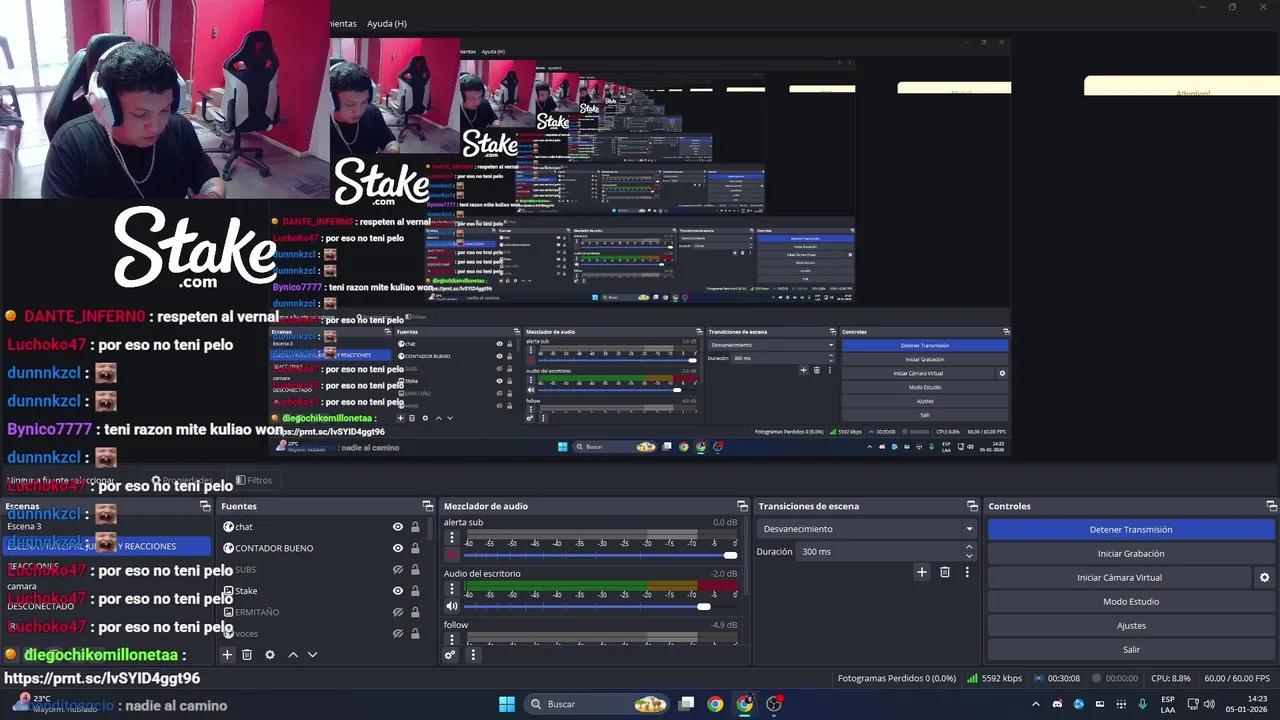Click Audio del escritorio volume slider handle
Screen dimensions: 1280x720
click(703, 606)
